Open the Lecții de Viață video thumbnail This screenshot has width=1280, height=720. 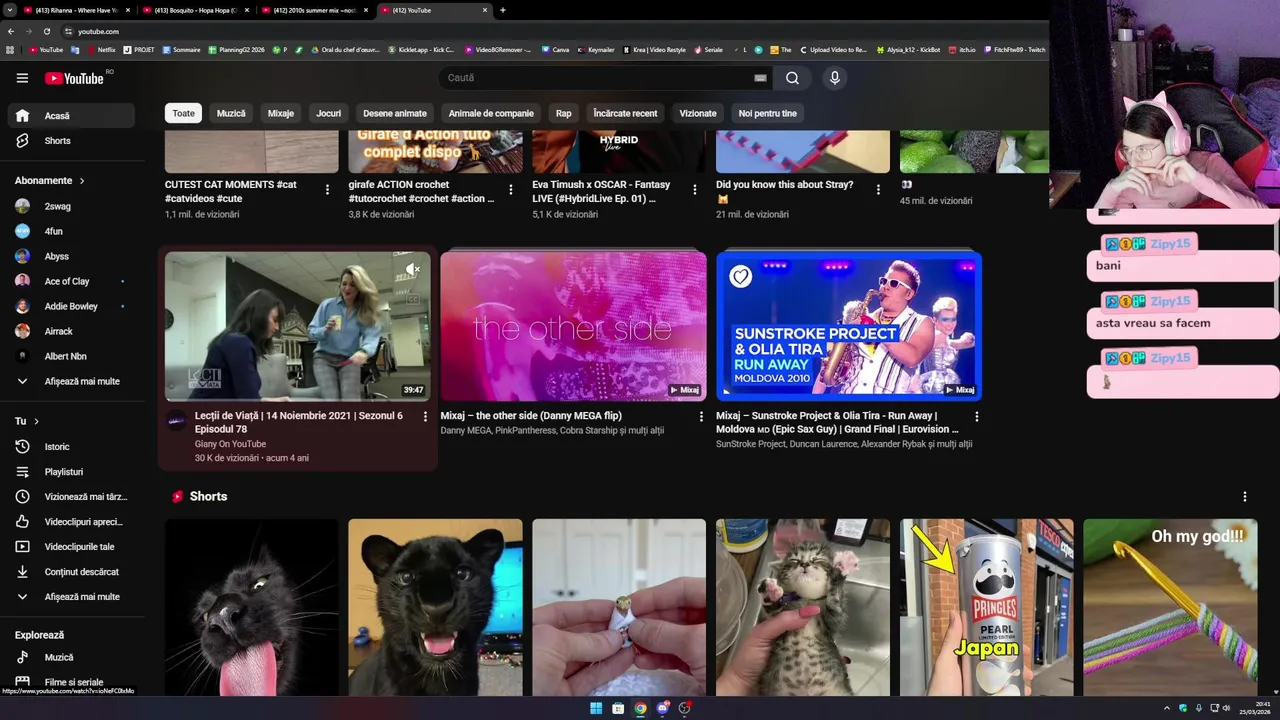298,326
